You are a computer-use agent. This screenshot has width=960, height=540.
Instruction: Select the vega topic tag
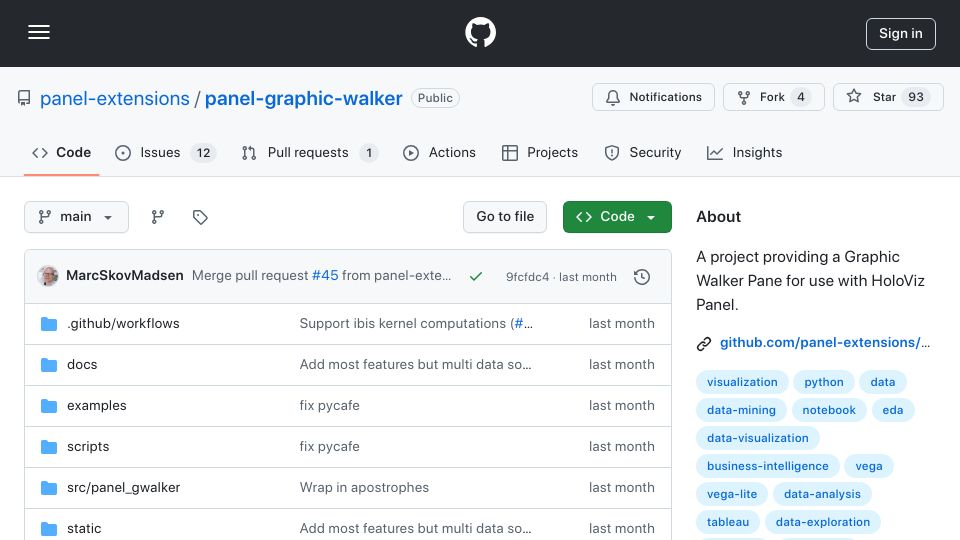point(869,467)
